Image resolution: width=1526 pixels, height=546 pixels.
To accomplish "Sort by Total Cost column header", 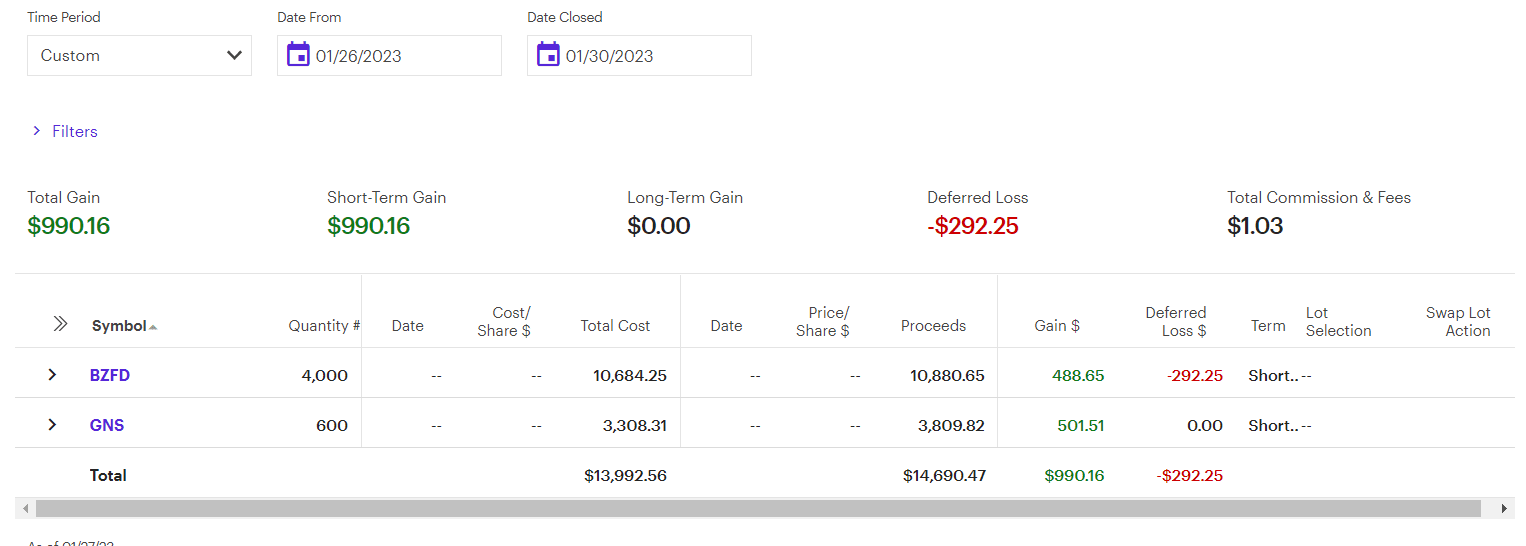I will [615, 326].
